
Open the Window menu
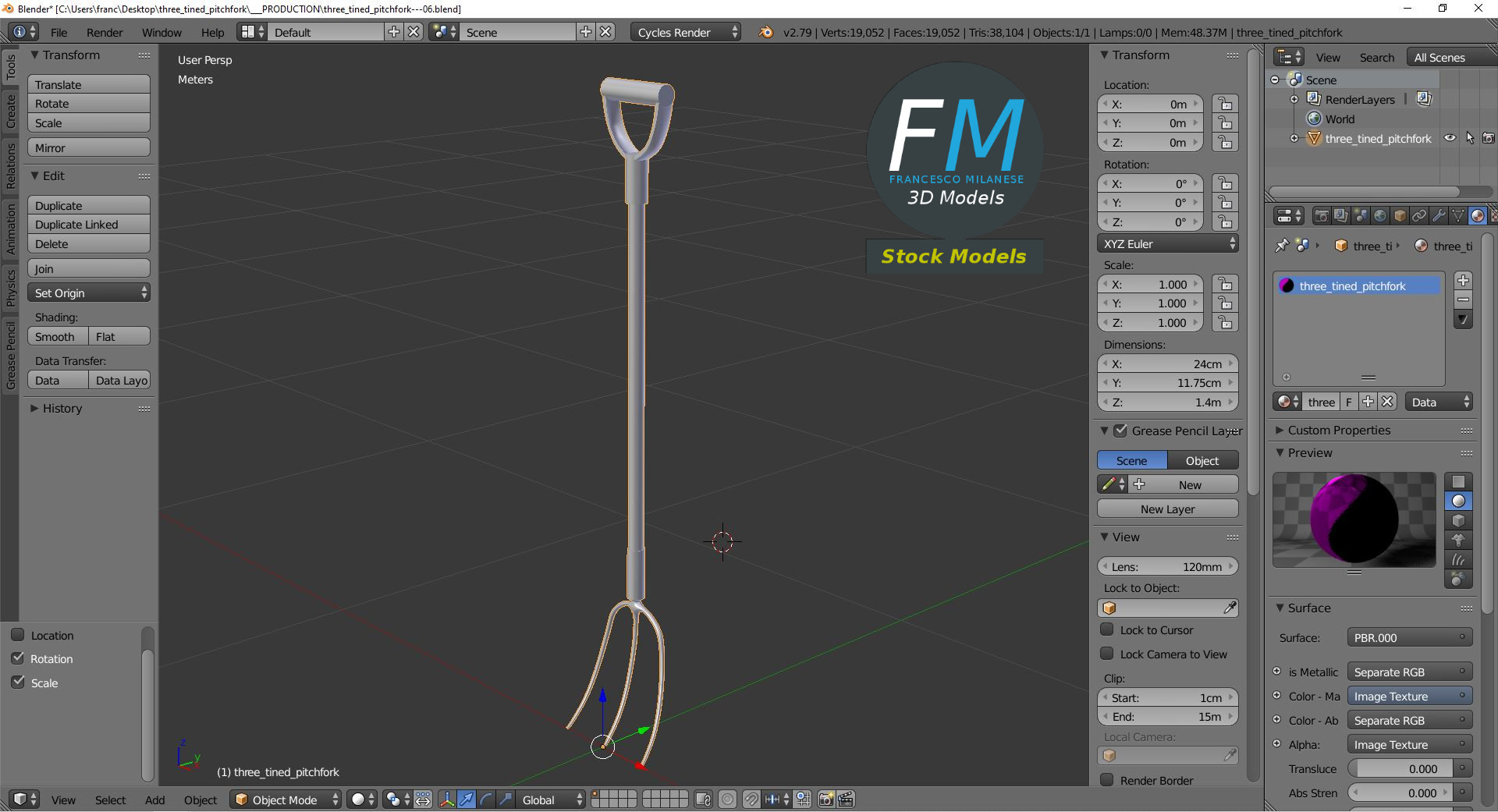tap(162, 32)
